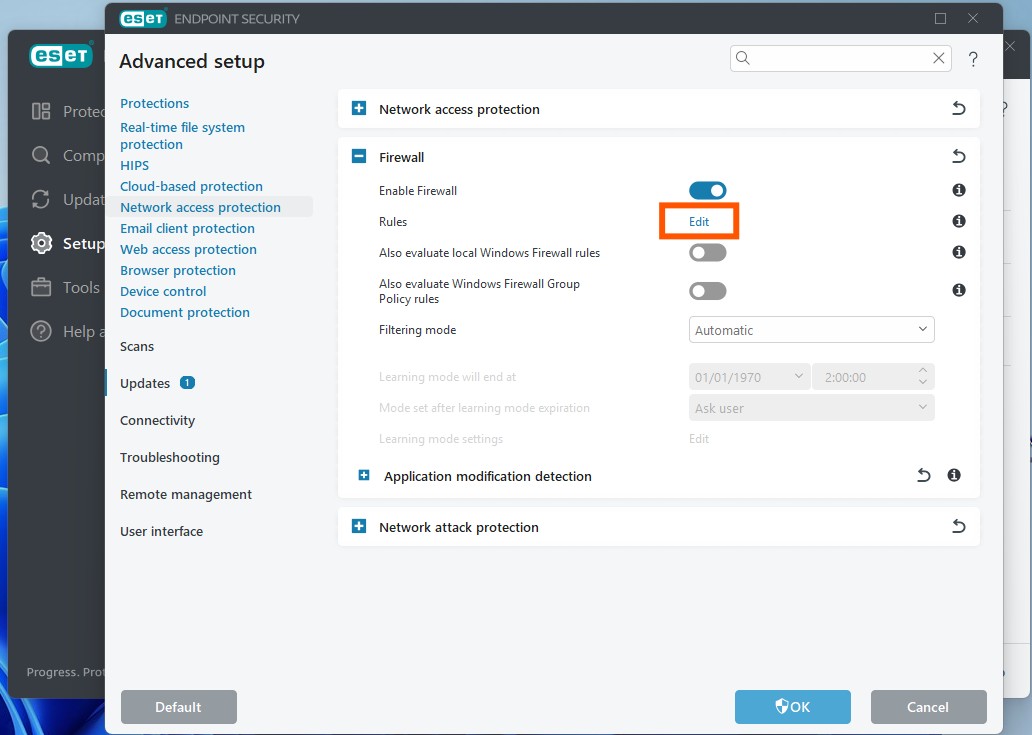Select Updates in the left sidebar
Viewport: 1032px width, 735px height.
click(145, 383)
